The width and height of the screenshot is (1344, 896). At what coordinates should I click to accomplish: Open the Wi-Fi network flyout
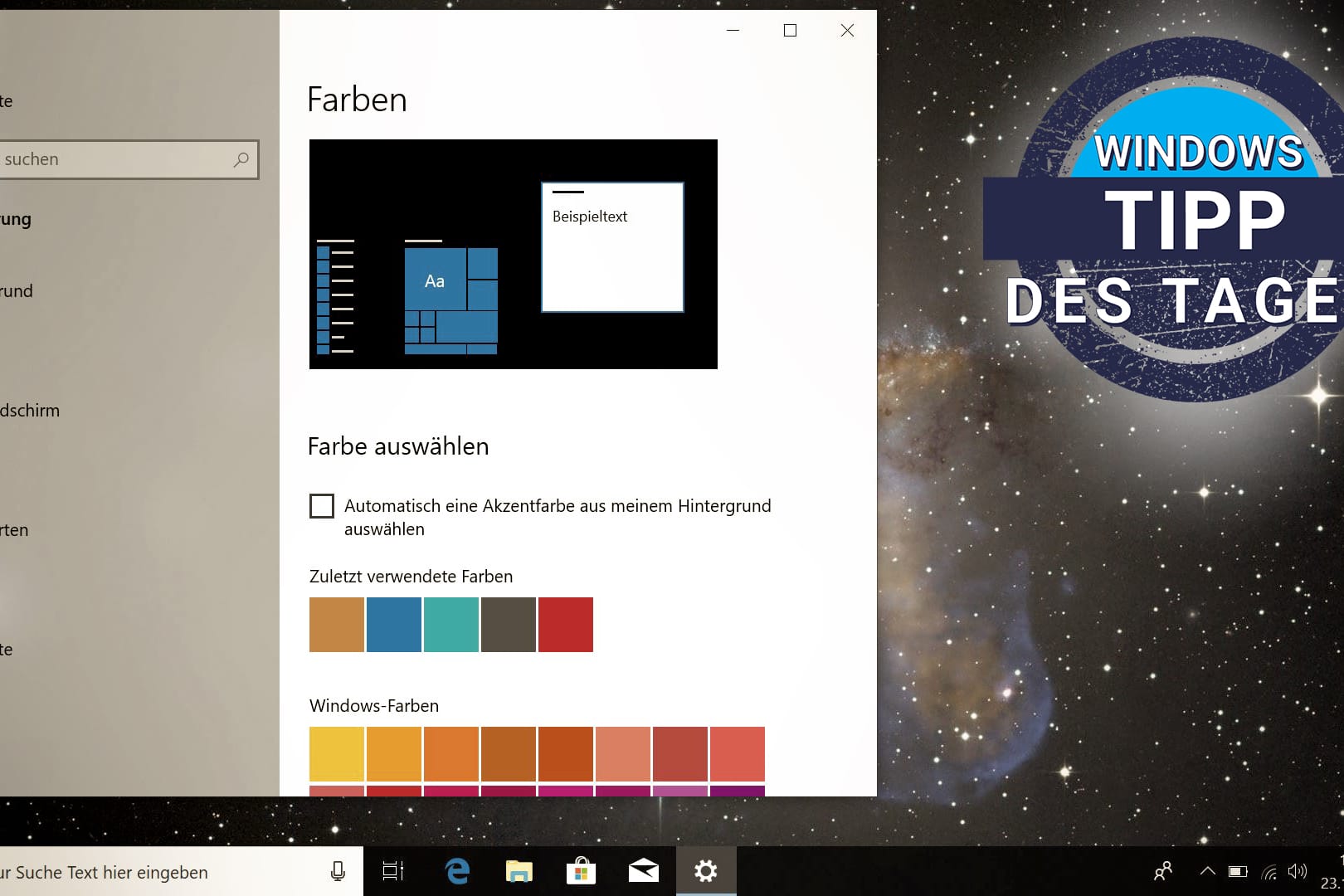coord(1269,872)
